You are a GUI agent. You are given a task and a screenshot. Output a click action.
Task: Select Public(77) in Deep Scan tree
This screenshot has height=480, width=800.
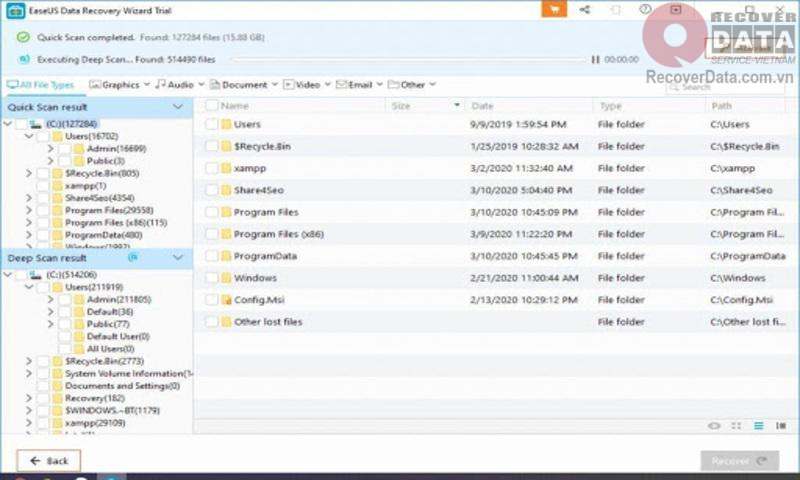coord(108,324)
